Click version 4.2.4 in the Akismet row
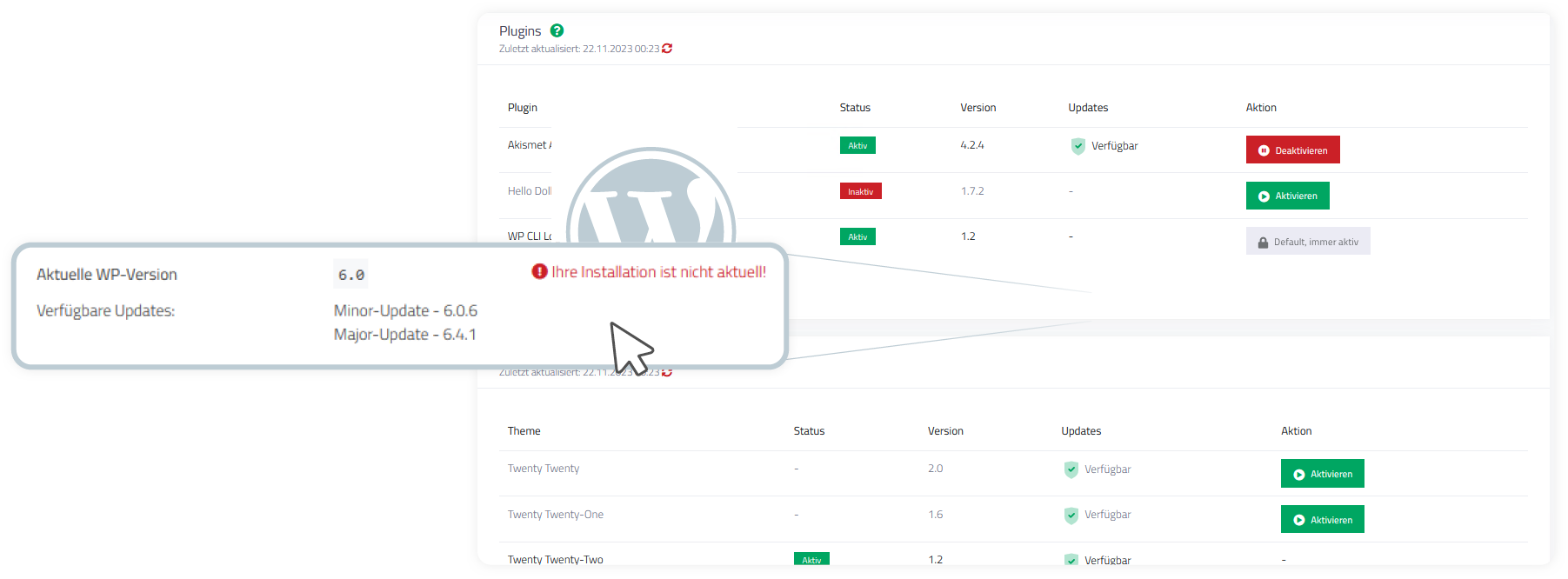 (x=972, y=145)
